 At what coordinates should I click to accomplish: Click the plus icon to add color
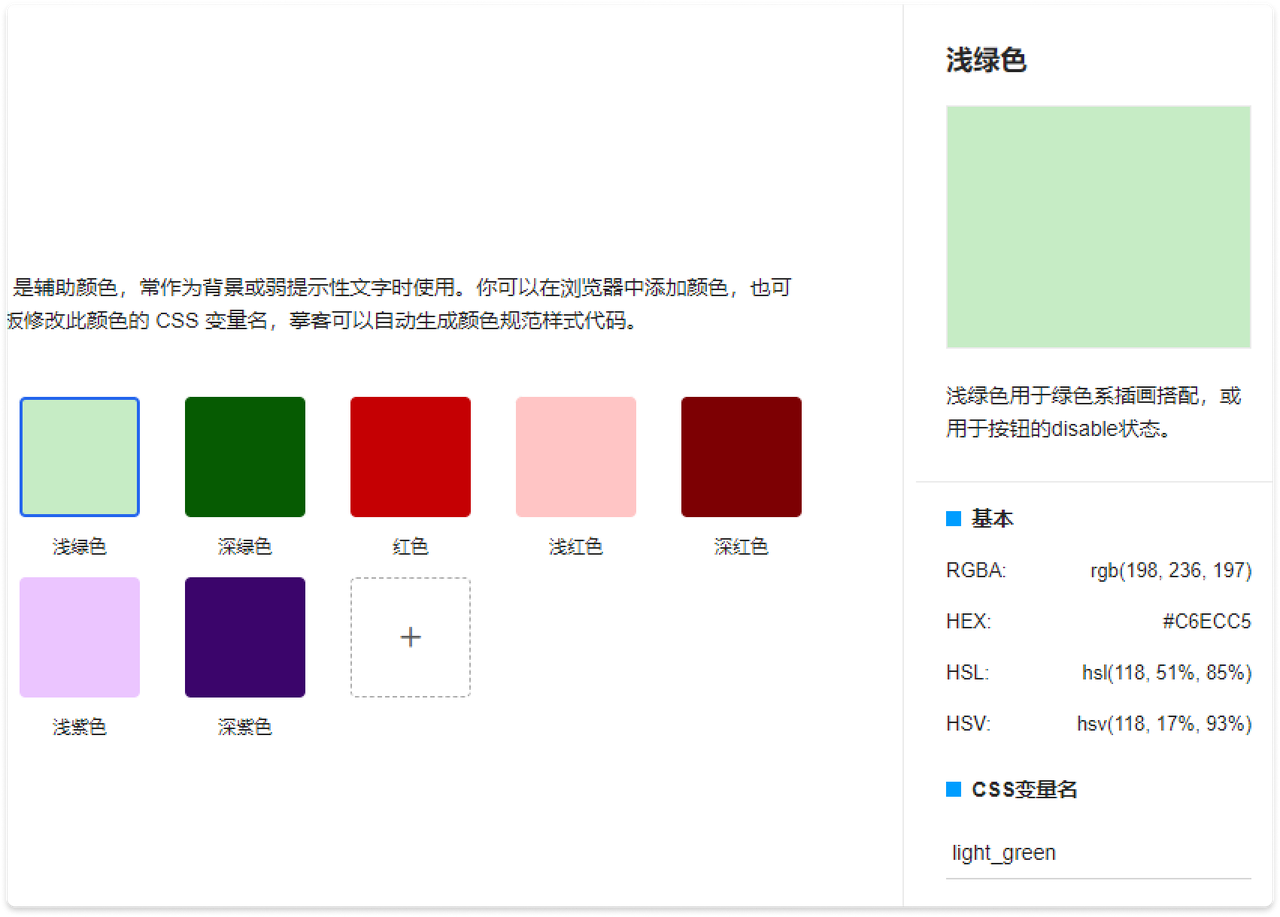pyautogui.click(x=410, y=637)
